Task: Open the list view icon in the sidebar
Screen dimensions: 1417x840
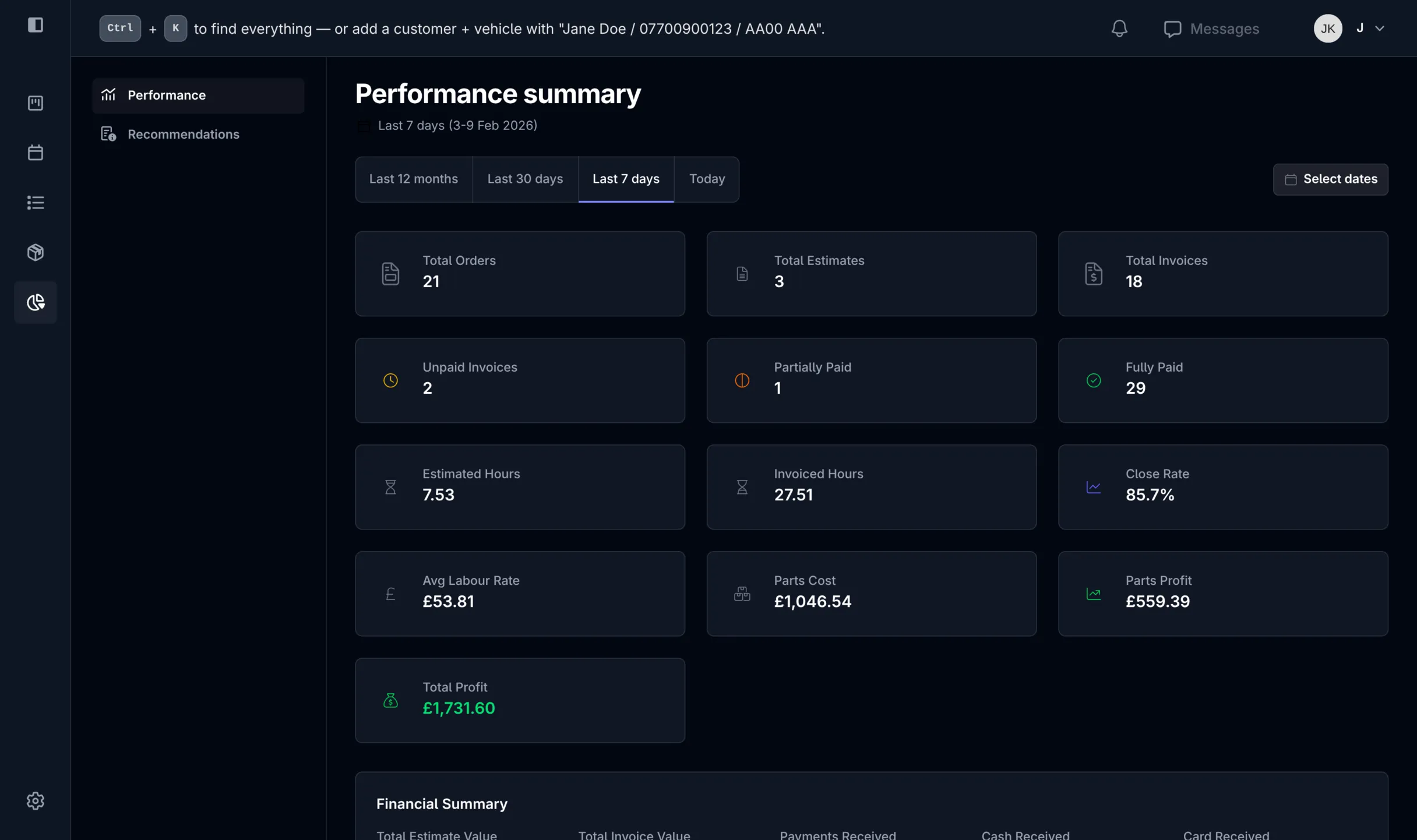Action: pos(35,202)
